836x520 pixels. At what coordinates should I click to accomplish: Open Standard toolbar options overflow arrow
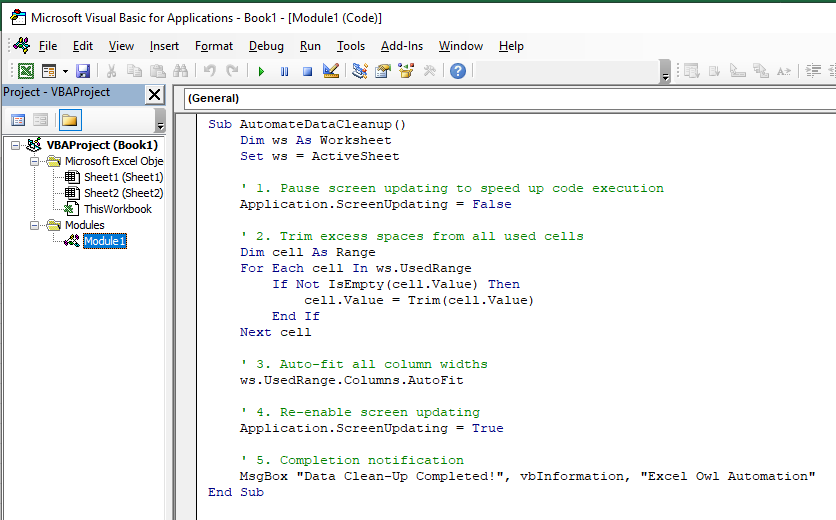665,72
